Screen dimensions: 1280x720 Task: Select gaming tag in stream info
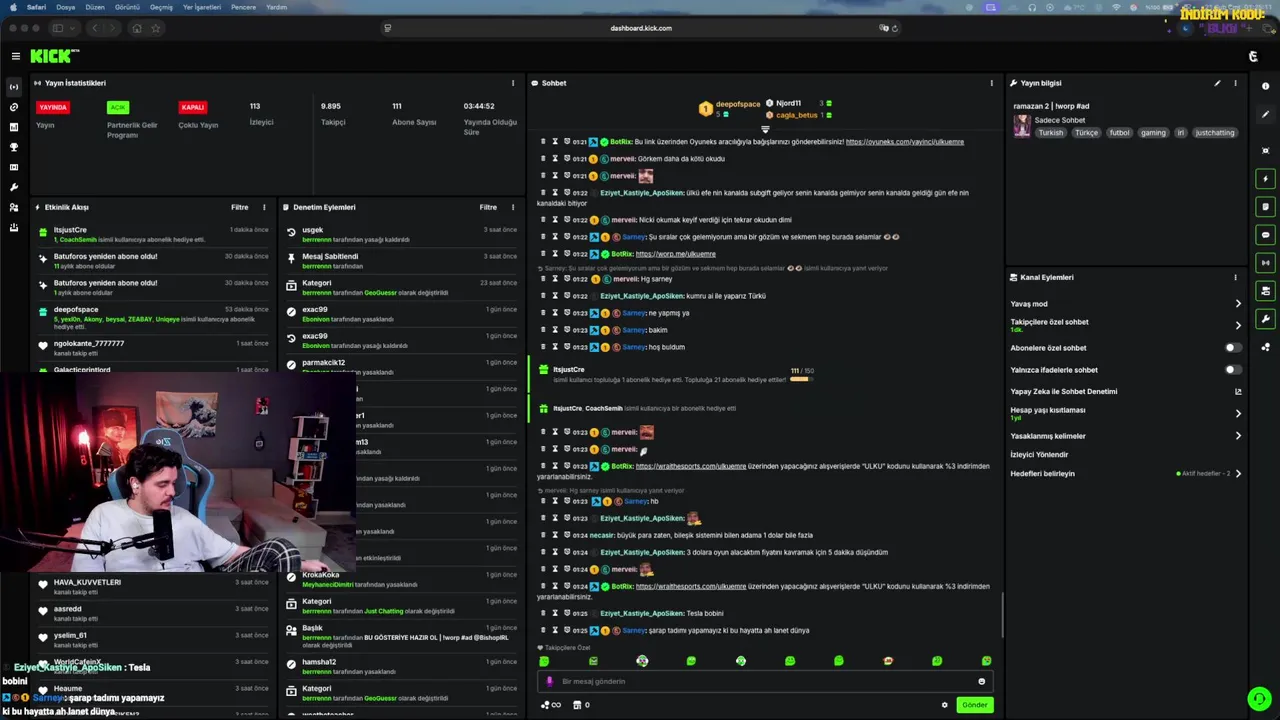(1153, 133)
